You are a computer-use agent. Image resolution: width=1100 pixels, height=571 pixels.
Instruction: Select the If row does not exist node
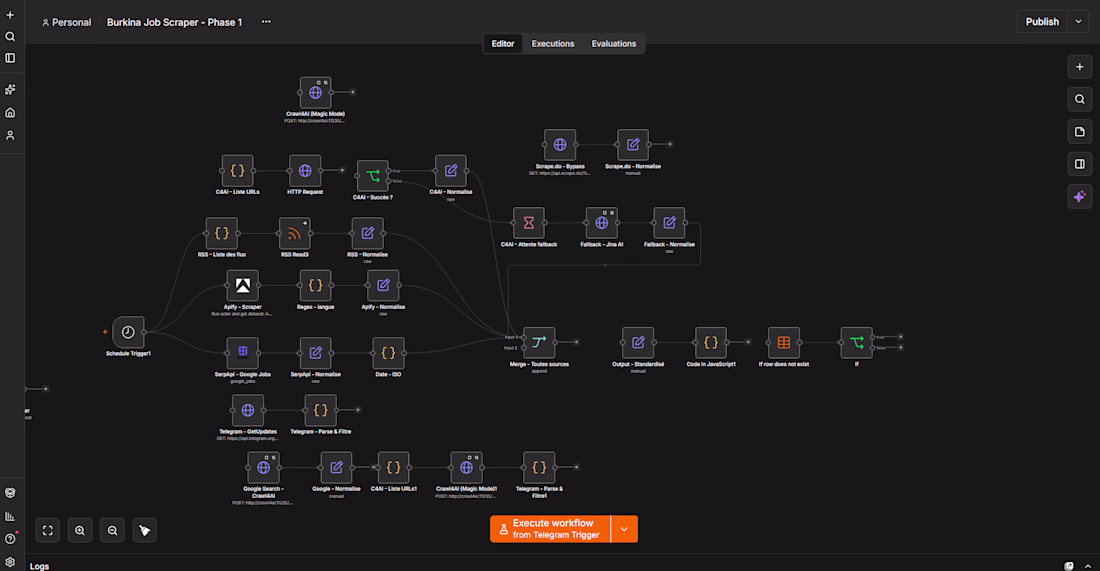click(x=784, y=342)
